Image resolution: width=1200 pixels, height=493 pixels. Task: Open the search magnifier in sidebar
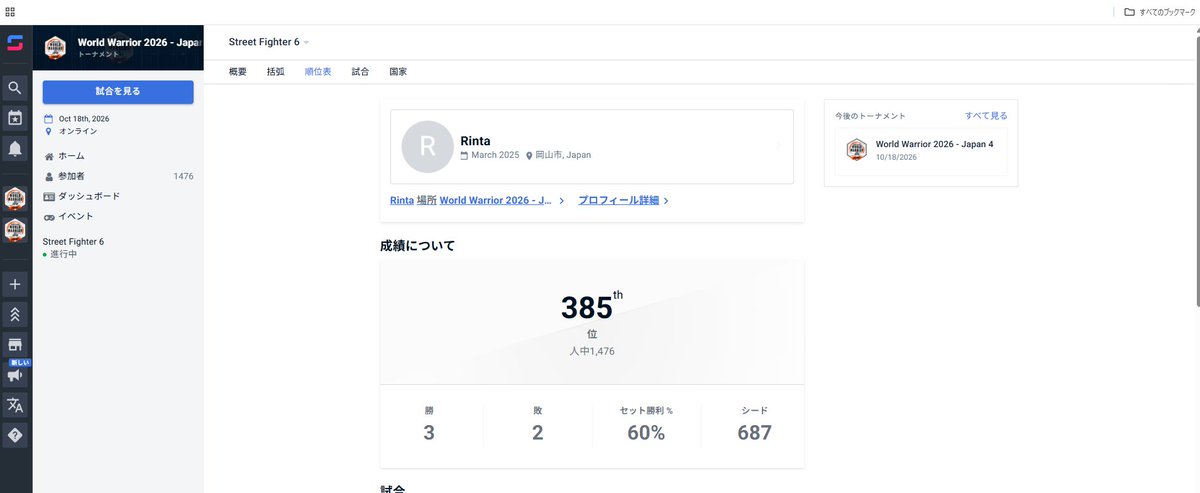[x=15, y=88]
